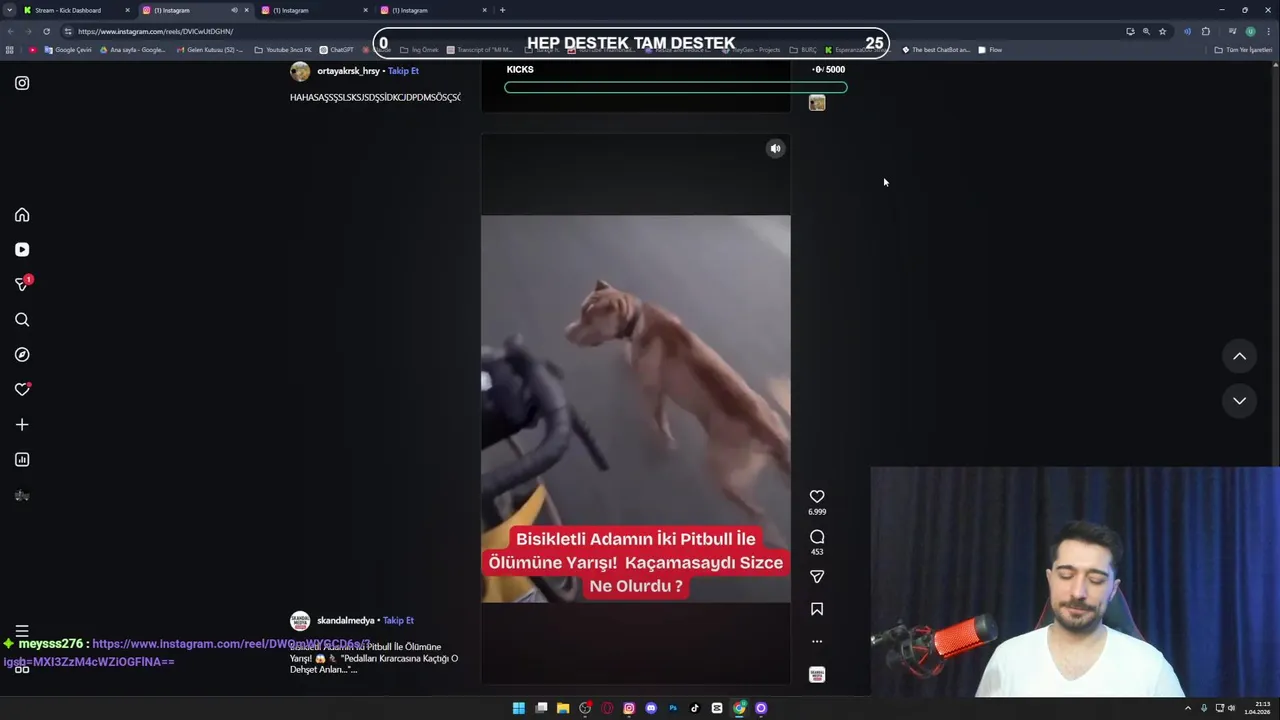
Task: Open Opera browser from taskbar
Action: click(607, 708)
